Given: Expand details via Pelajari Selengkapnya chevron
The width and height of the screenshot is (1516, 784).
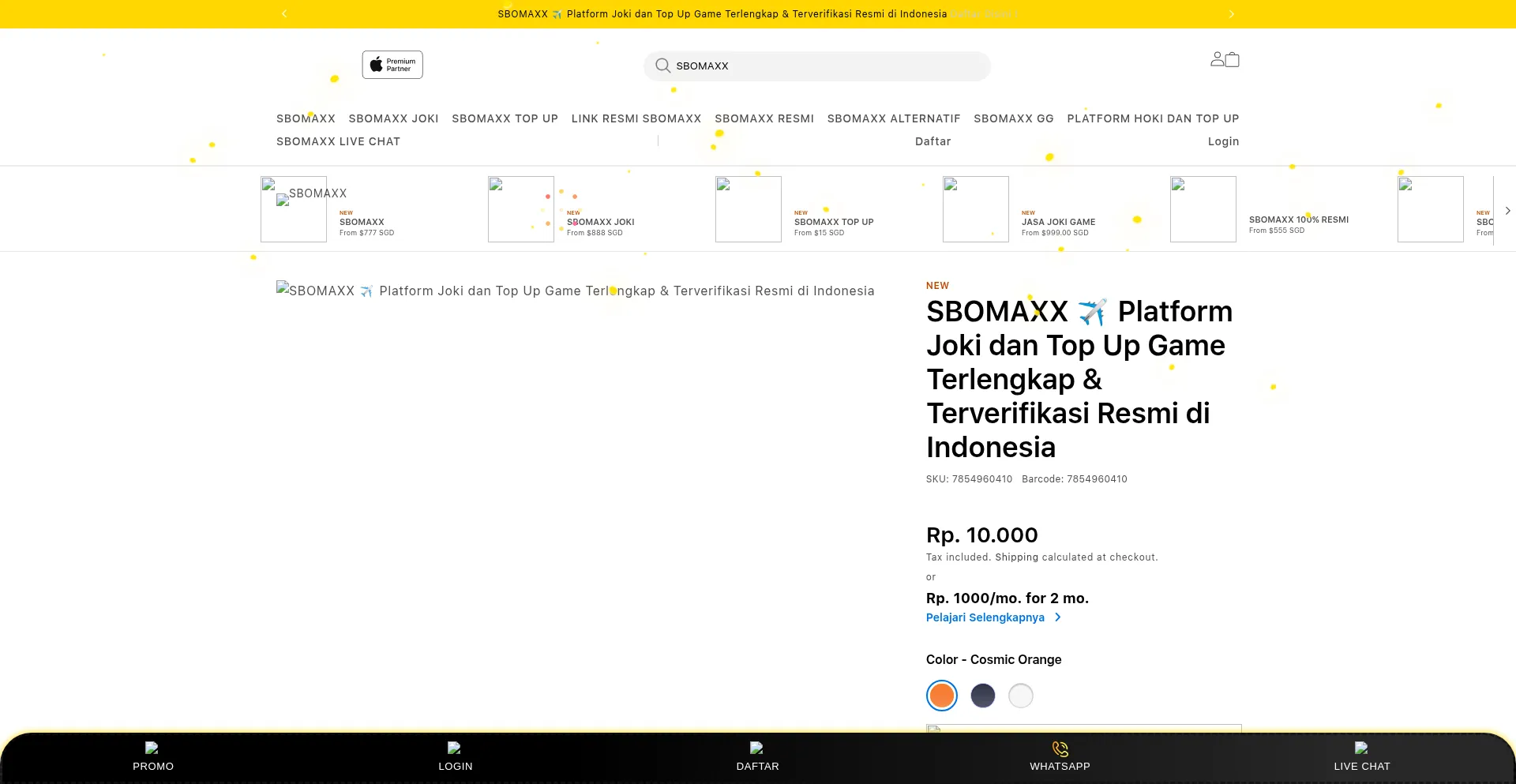Looking at the screenshot, I should click(1058, 617).
